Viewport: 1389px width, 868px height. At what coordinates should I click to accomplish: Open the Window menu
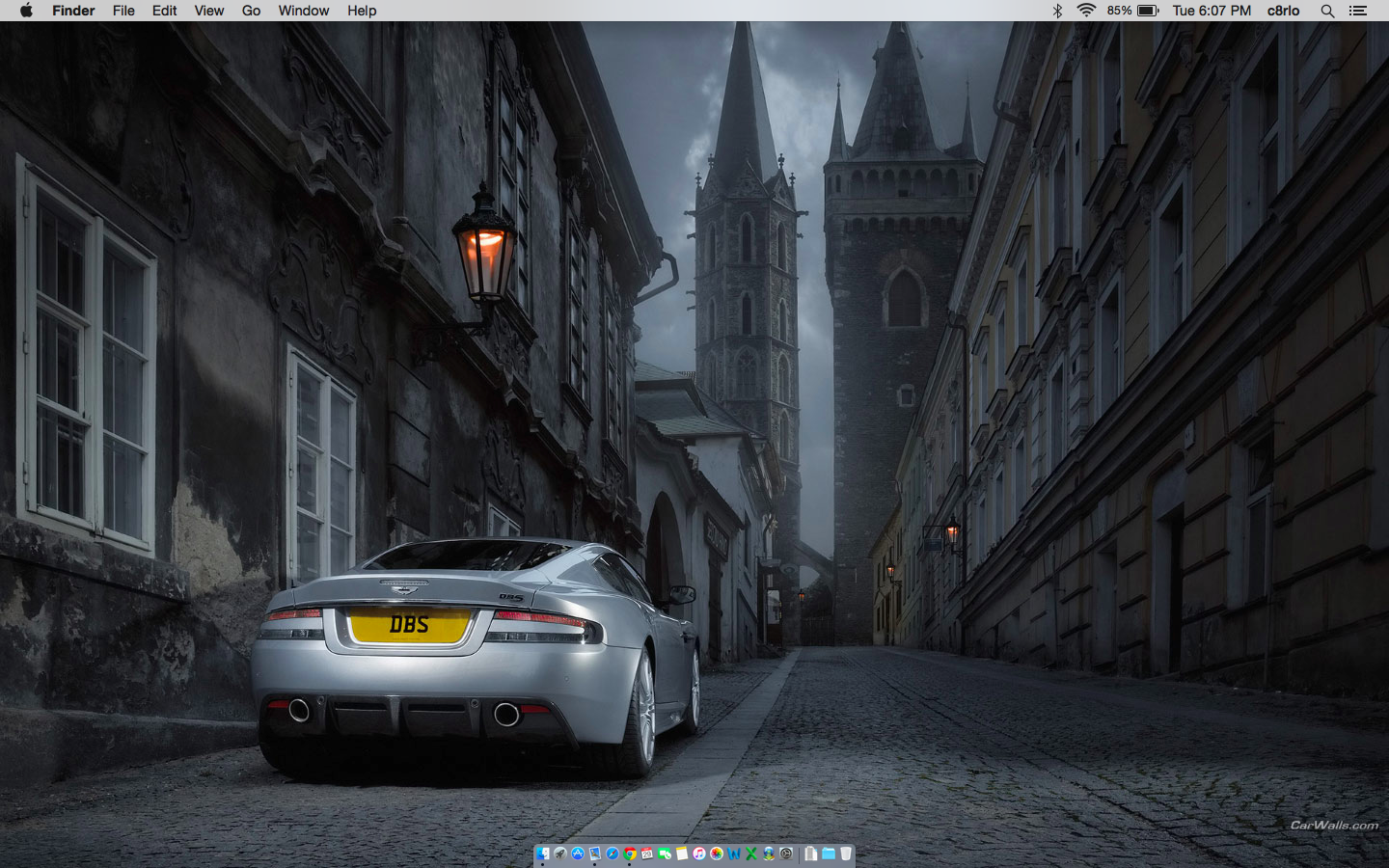click(304, 11)
